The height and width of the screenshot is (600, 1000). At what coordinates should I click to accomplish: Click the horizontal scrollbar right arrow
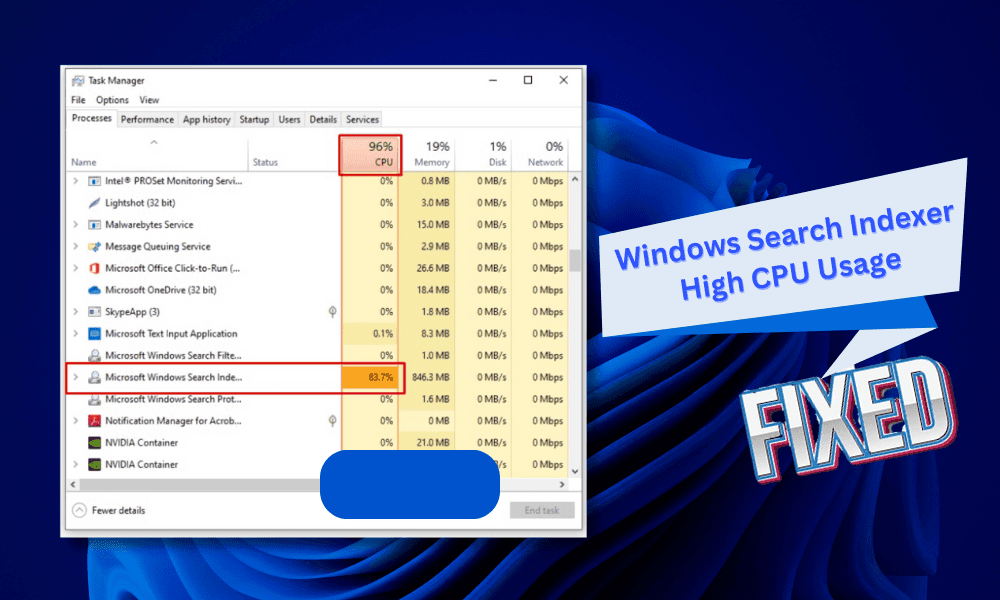[x=562, y=485]
